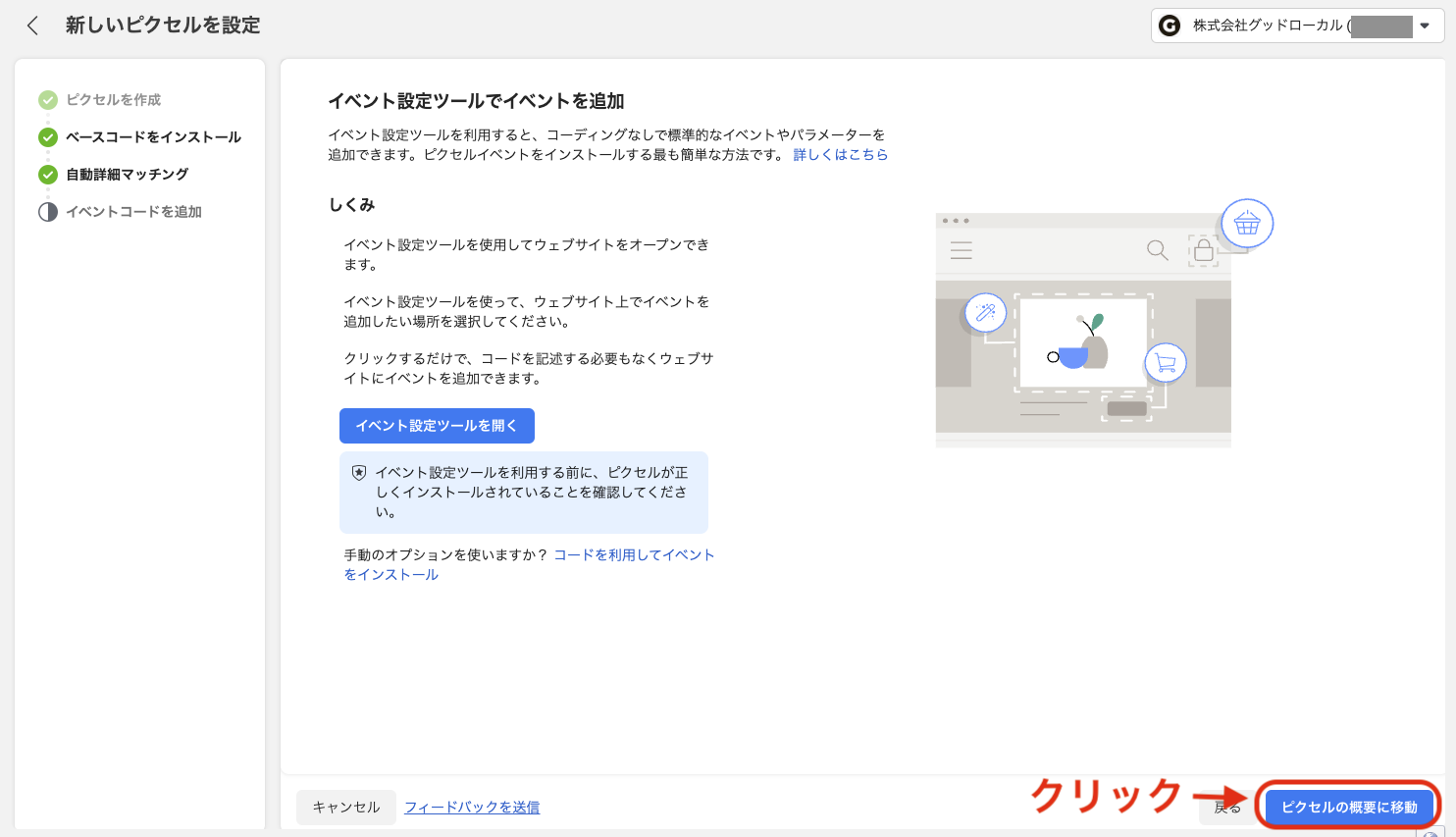Click the magic wand icon on the illustration
1456x837 pixels.
pyautogui.click(x=984, y=312)
